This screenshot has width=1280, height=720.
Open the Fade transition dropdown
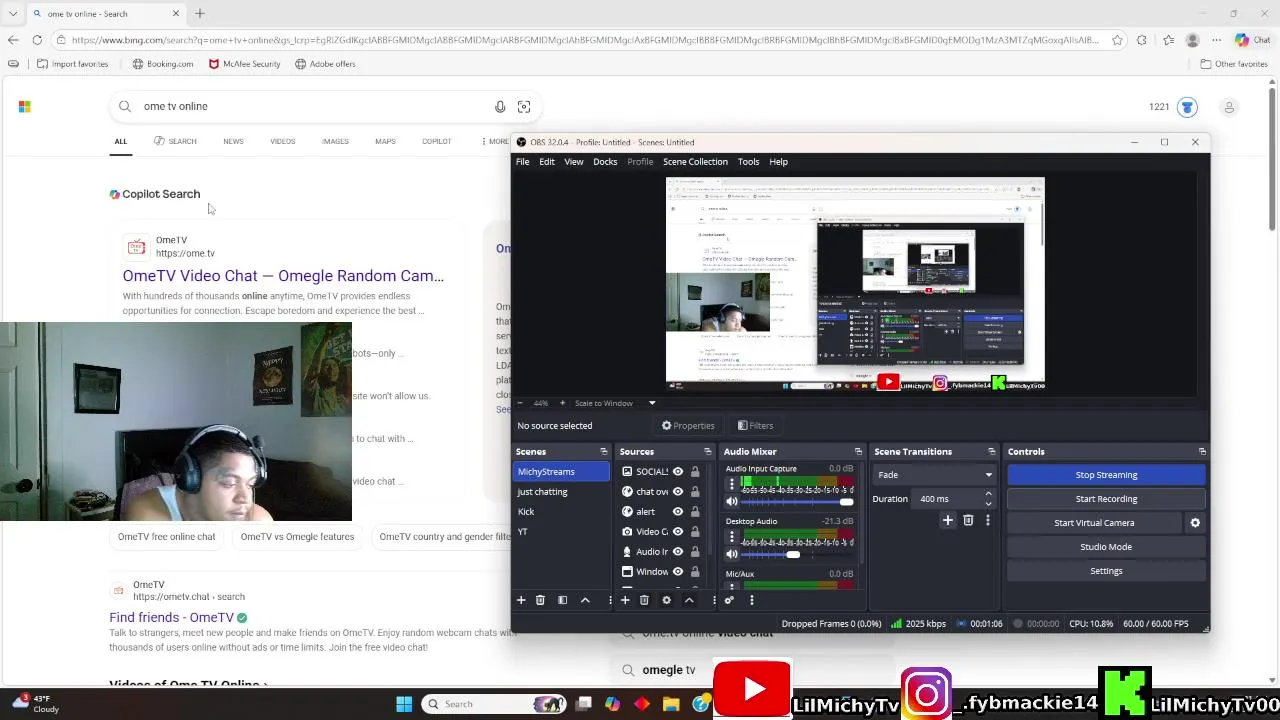tap(935, 475)
